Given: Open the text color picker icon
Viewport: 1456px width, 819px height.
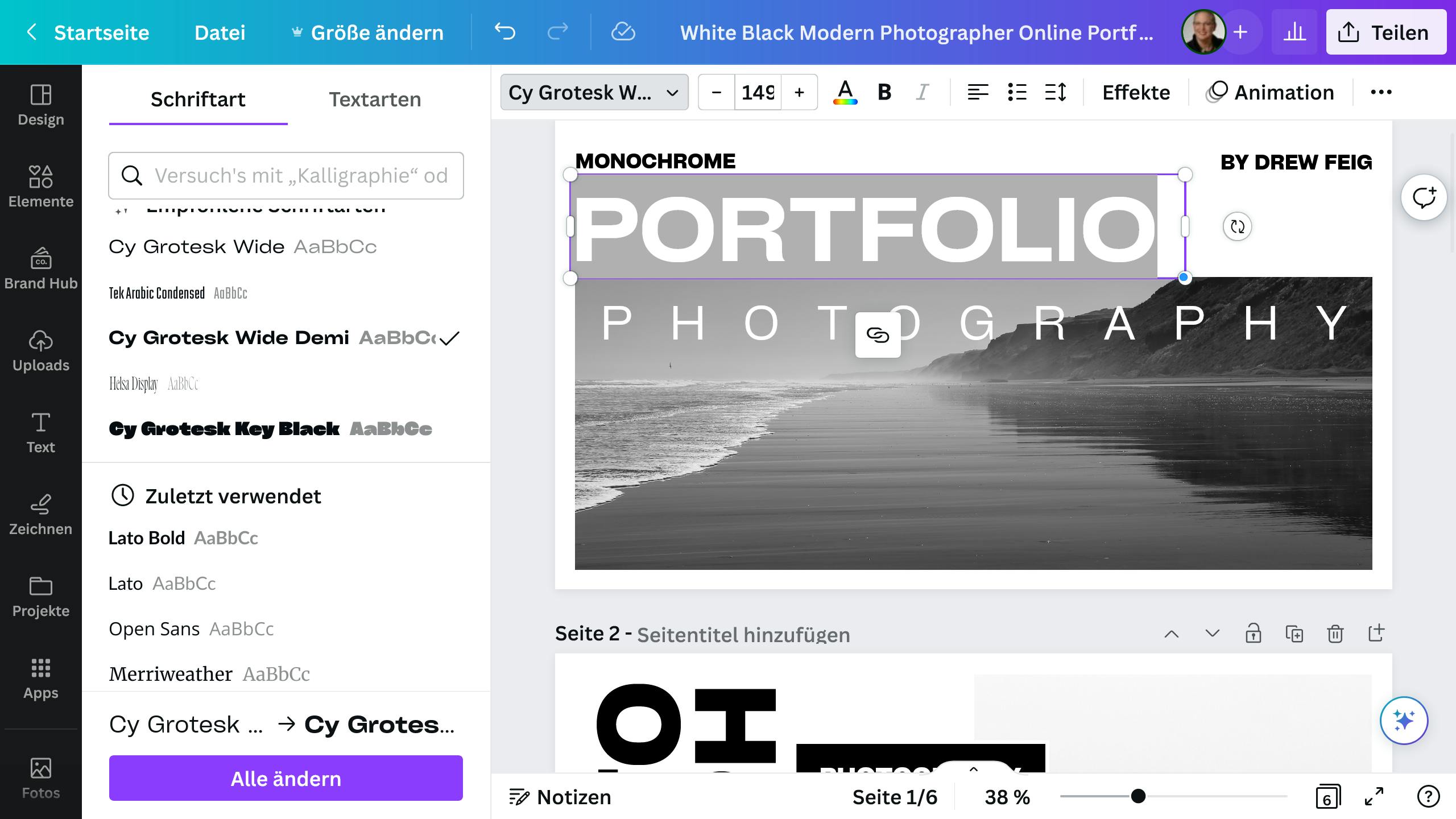Looking at the screenshot, I should (x=845, y=92).
